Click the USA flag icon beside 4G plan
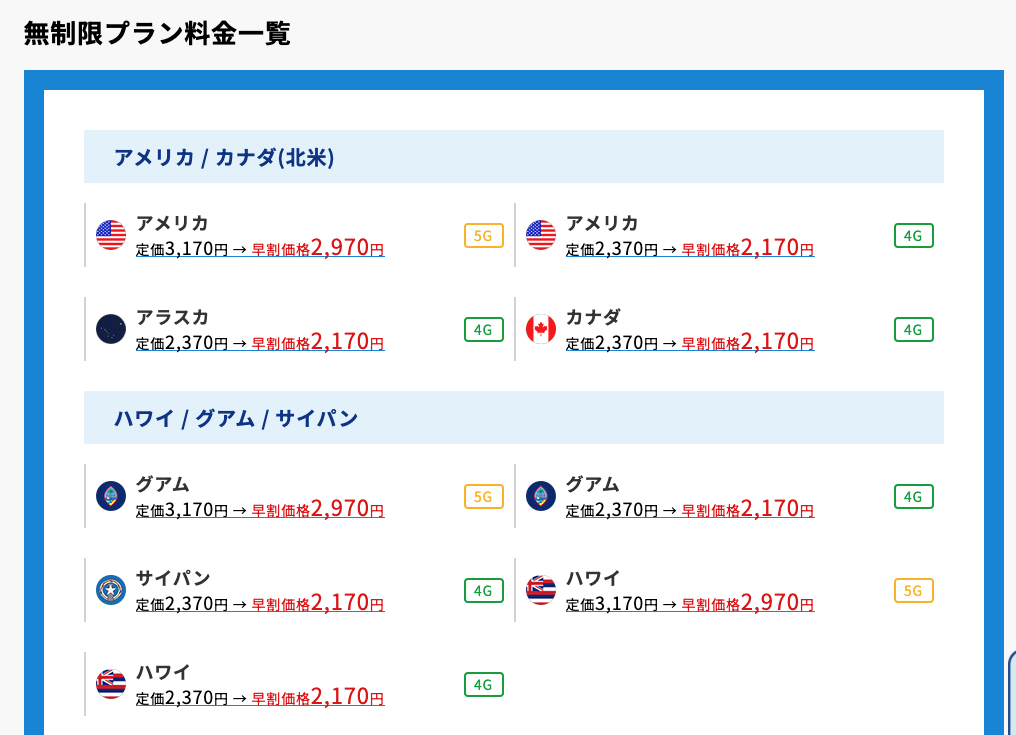Image resolution: width=1016 pixels, height=735 pixels. point(541,235)
